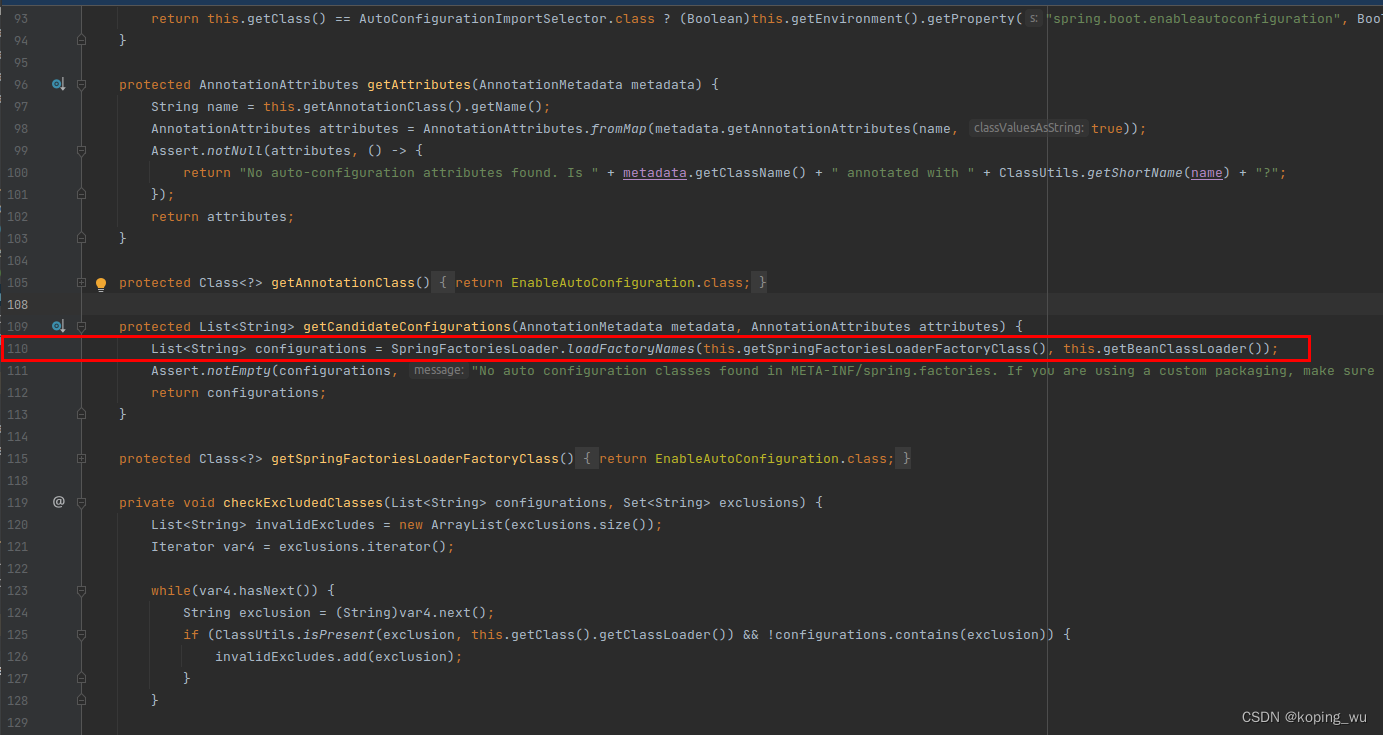Click the fold end marker at line 128

coord(82,701)
